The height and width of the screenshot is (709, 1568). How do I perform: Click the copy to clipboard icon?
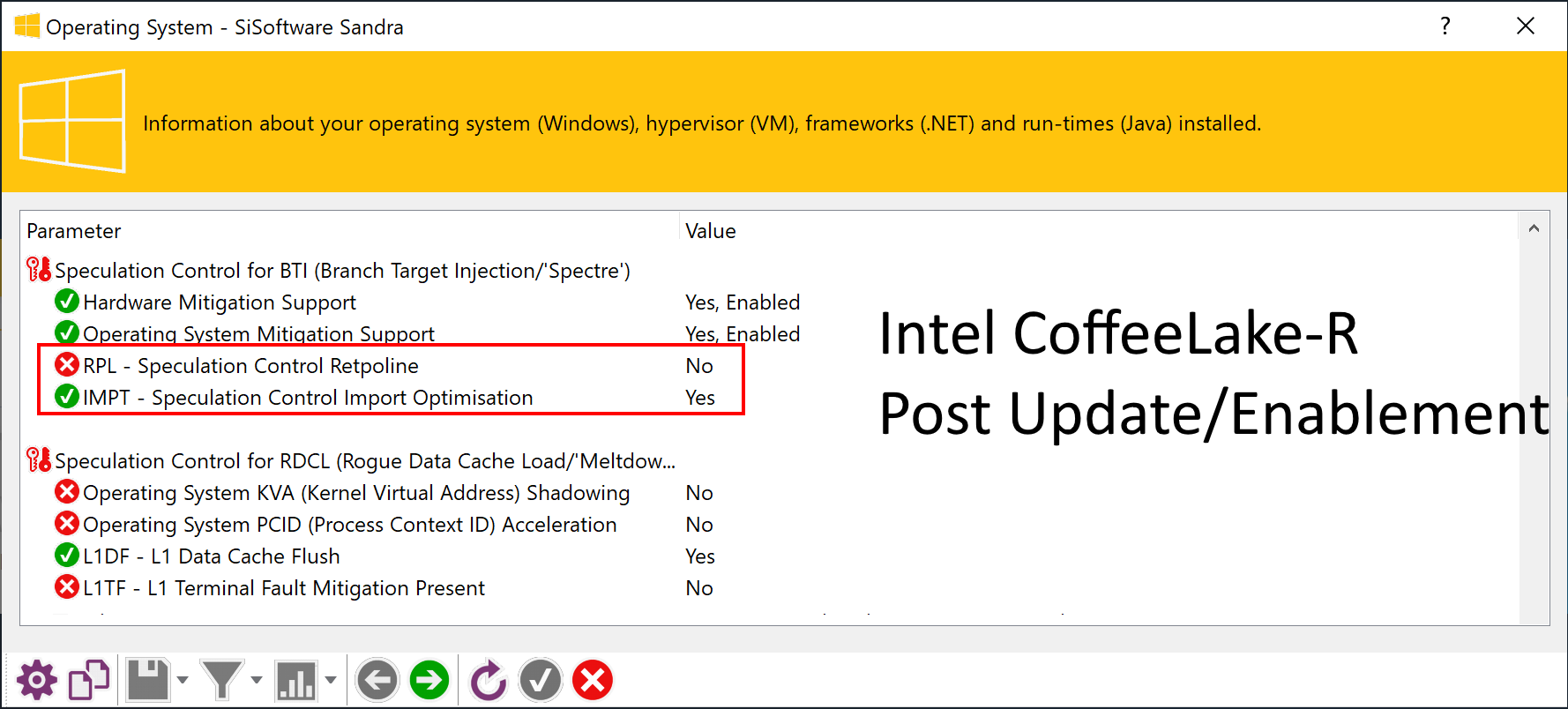[x=89, y=680]
